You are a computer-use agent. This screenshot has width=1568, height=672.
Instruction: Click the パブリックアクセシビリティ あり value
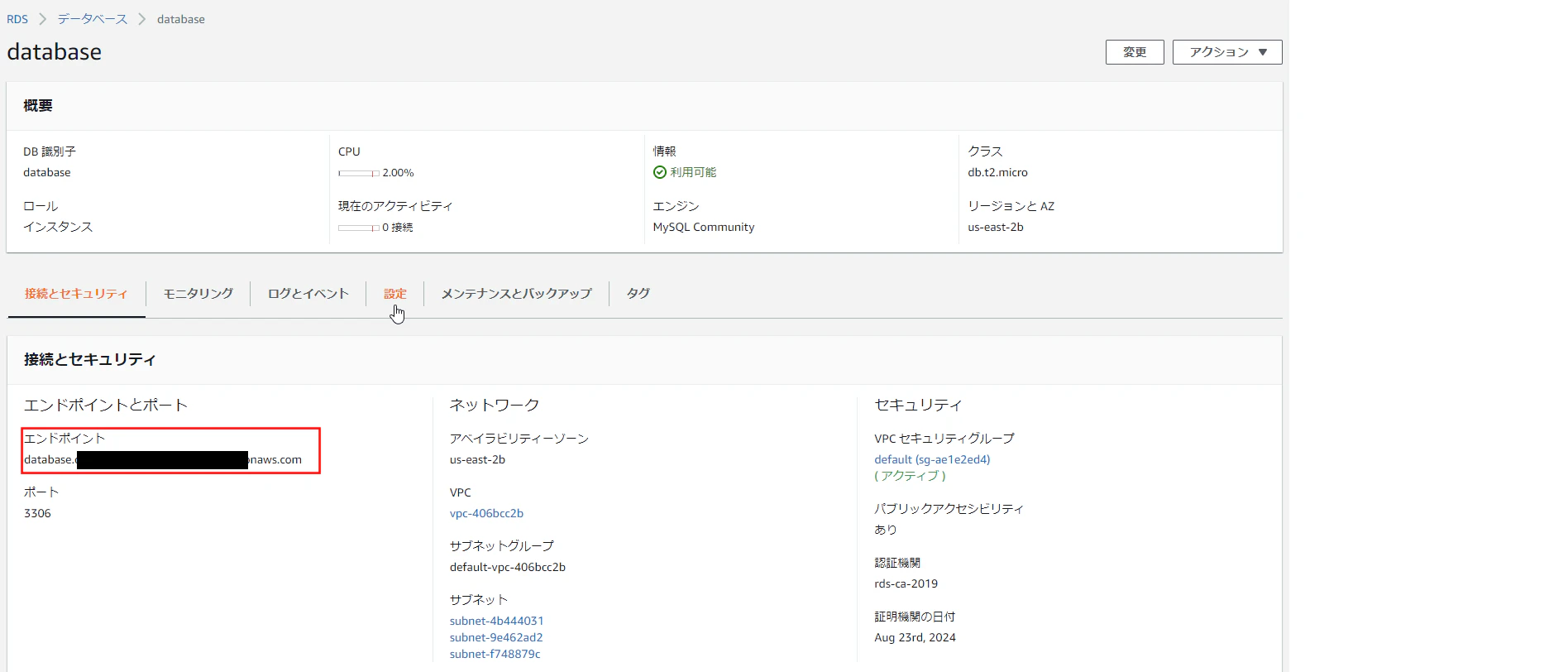click(x=886, y=530)
